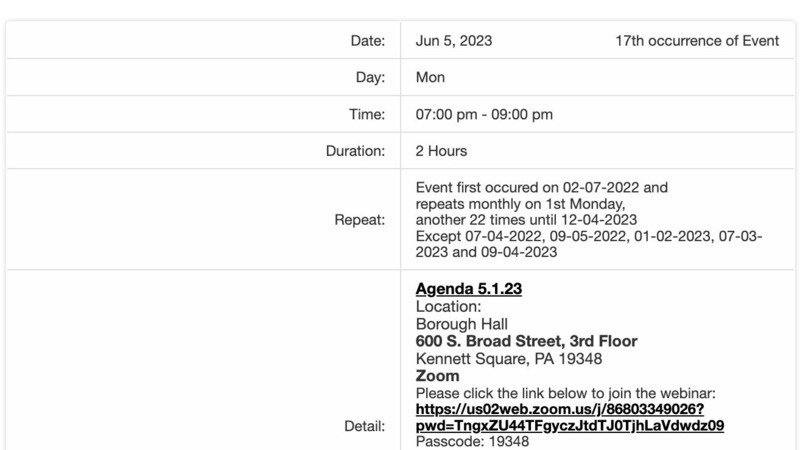Click the 'Detail:' row label
Viewport: 800px width, 450px height.
click(364, 426)
